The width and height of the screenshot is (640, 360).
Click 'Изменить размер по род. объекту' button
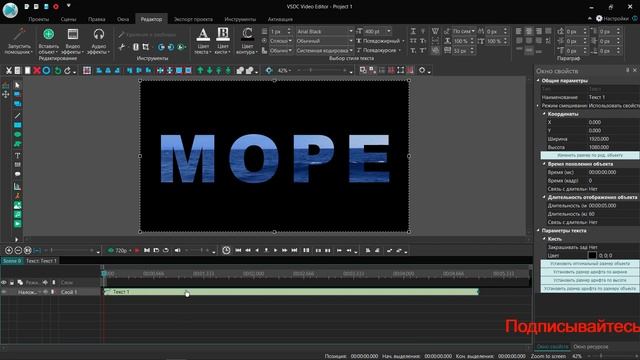pos(590,155)
